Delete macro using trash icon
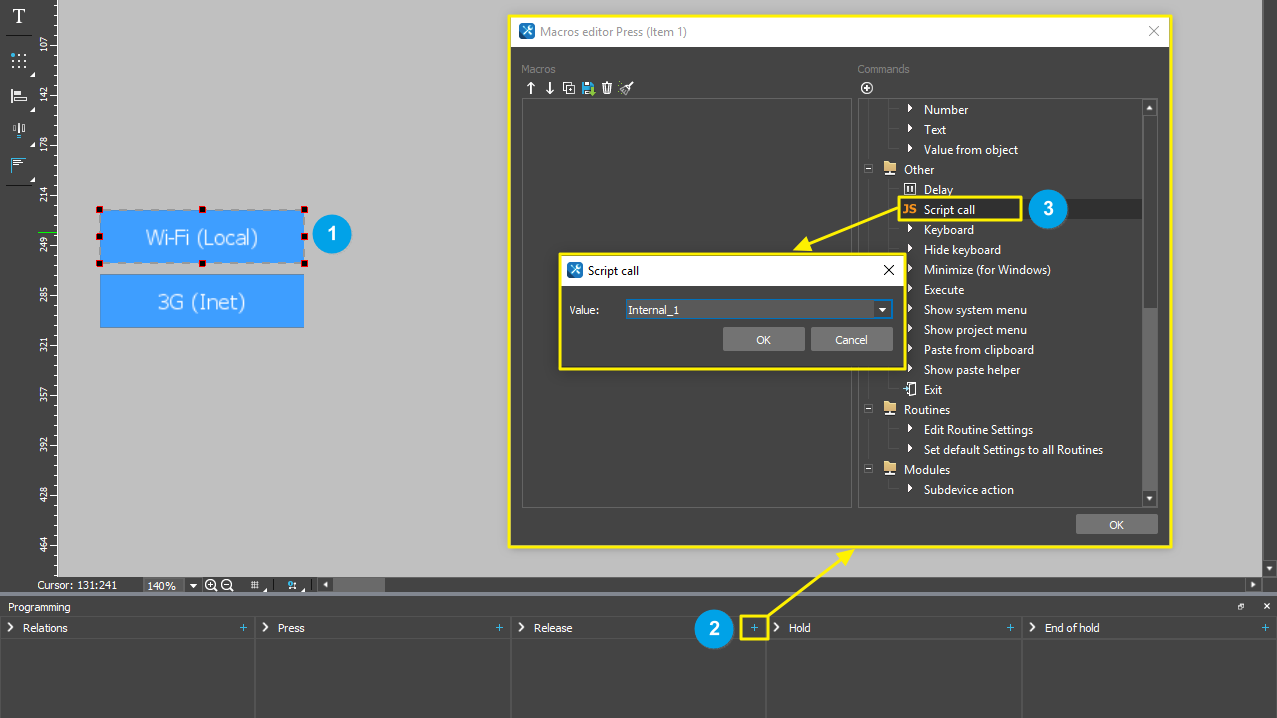The height and width of the screenshot is (718, 1277). point(607,88)
